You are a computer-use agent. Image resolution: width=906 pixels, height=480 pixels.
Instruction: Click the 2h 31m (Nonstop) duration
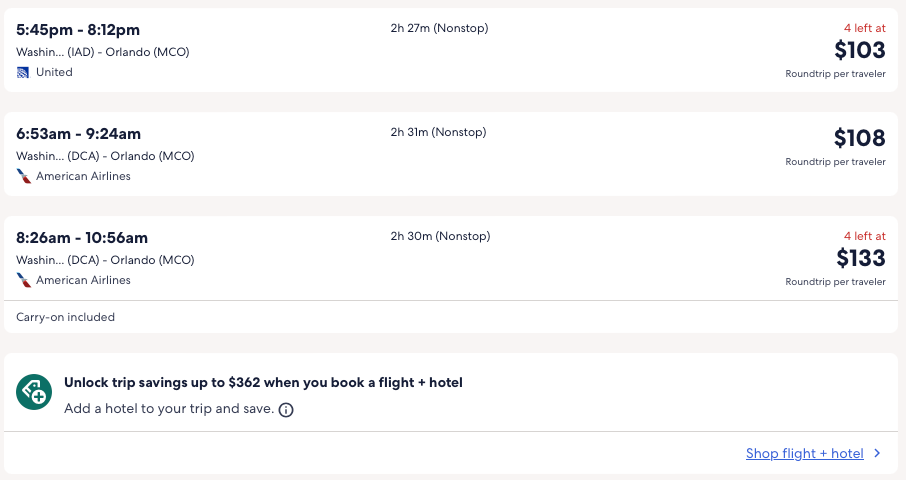click(439, 132)
